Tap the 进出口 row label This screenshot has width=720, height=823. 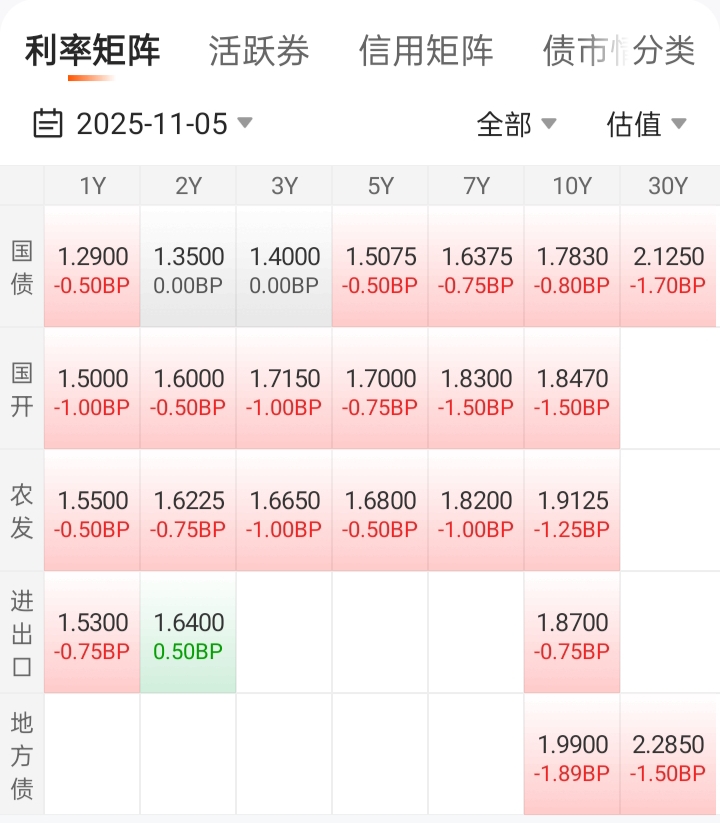pyautogui.click(x=22, y=634)
